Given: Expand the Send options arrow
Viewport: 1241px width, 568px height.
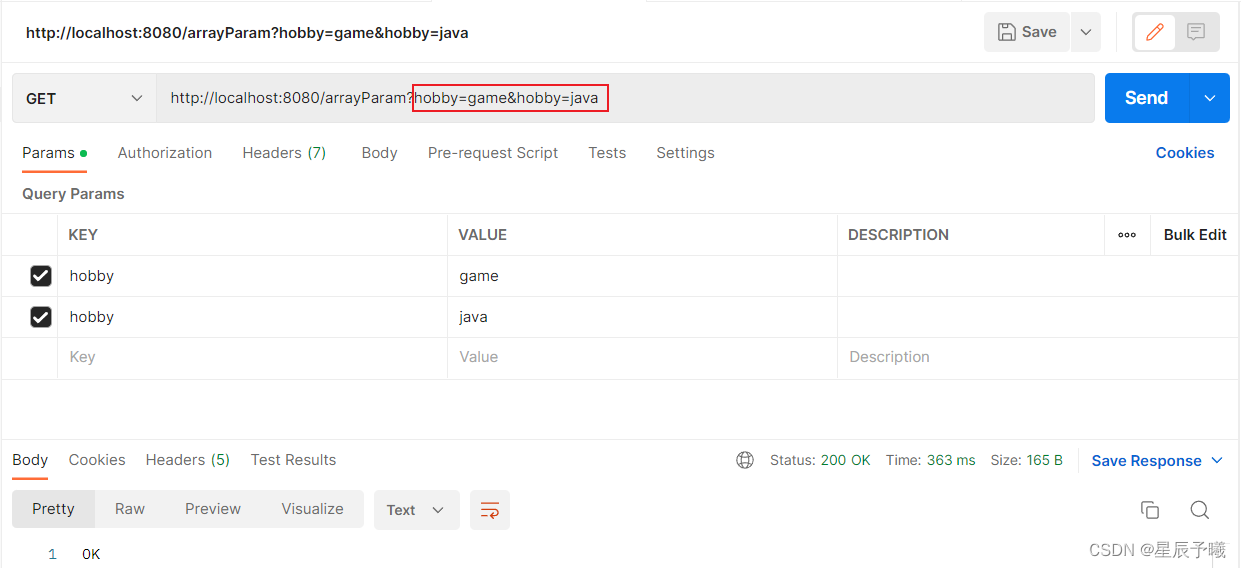Looking at the screenshot, I should [1210, 98].
